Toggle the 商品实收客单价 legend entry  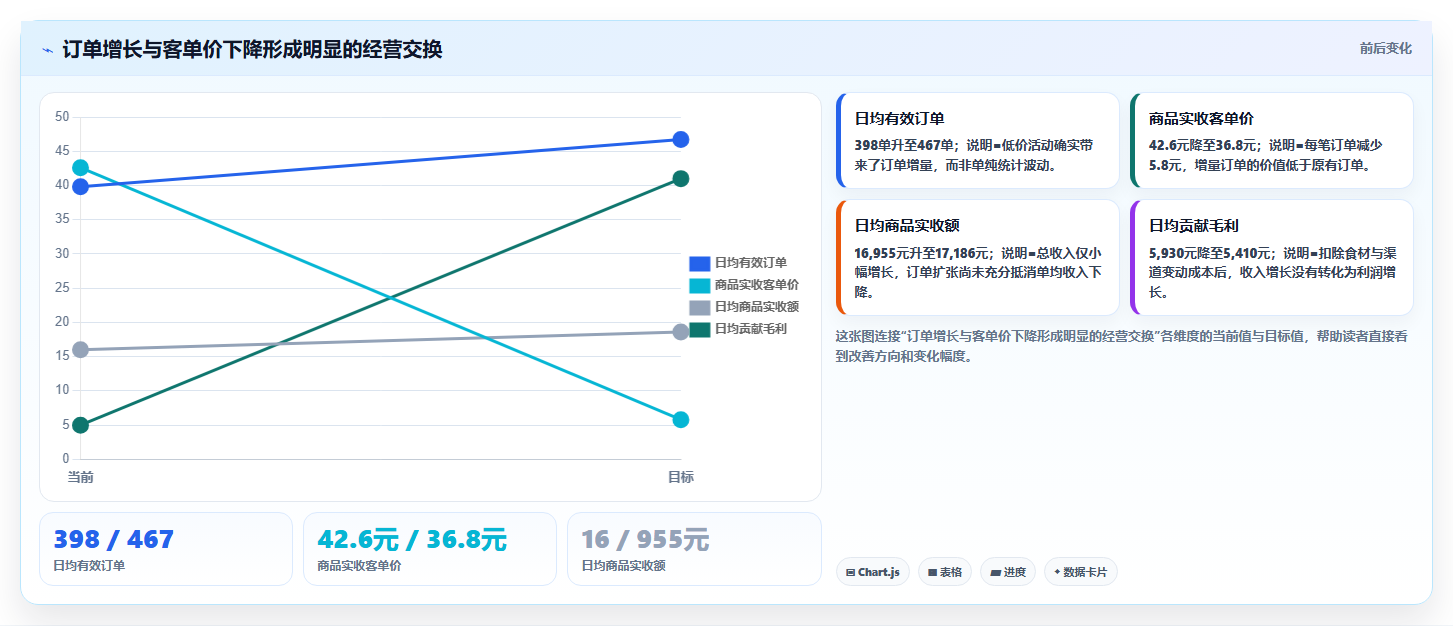(x=744, y=285)
